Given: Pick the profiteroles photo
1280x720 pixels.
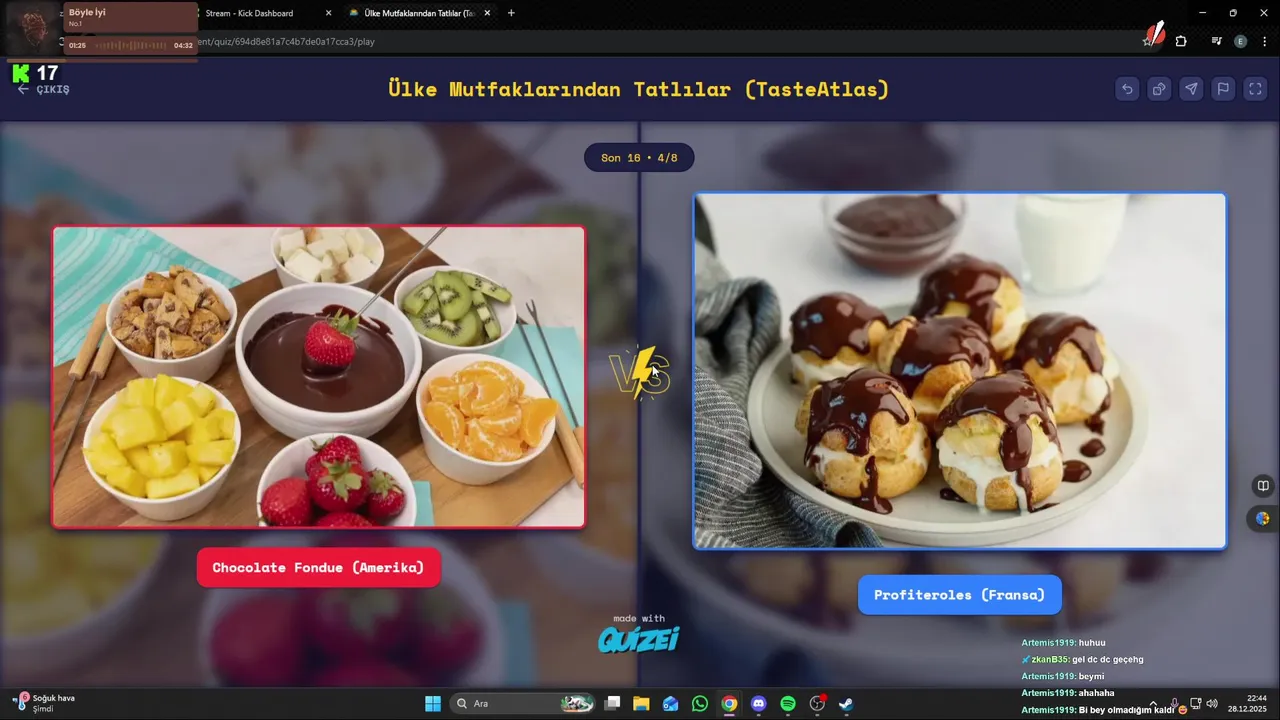Looking at the screenshot, I should coord(959,371).
